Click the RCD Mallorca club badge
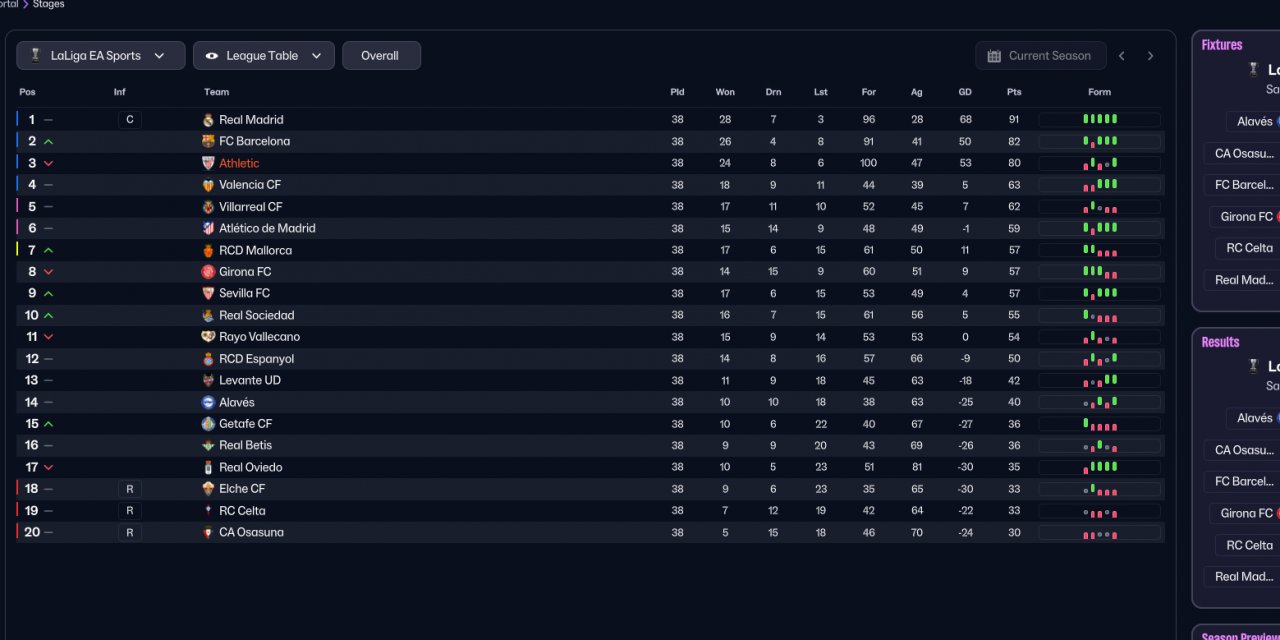Screen dimensions: 1280x640 click(208, 250)
